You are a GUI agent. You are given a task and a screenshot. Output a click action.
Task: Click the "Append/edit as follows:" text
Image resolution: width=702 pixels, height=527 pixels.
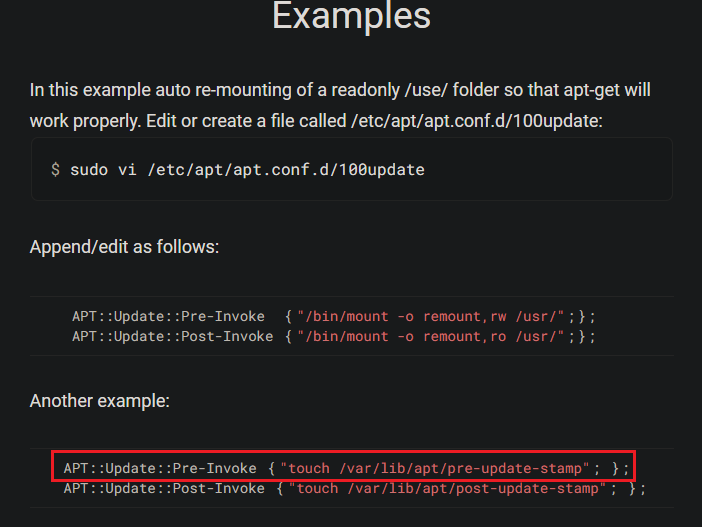click(124, 247)
